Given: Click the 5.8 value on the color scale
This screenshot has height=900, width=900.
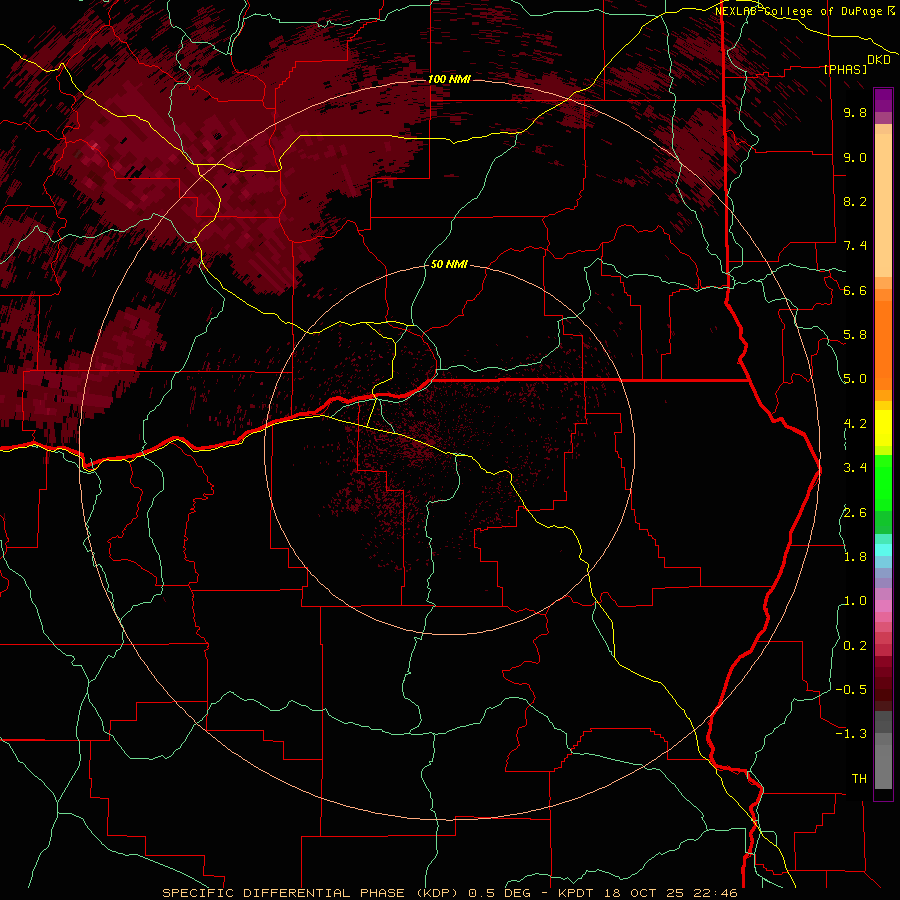Looking at the screenshot, I should tap(855, 335).
